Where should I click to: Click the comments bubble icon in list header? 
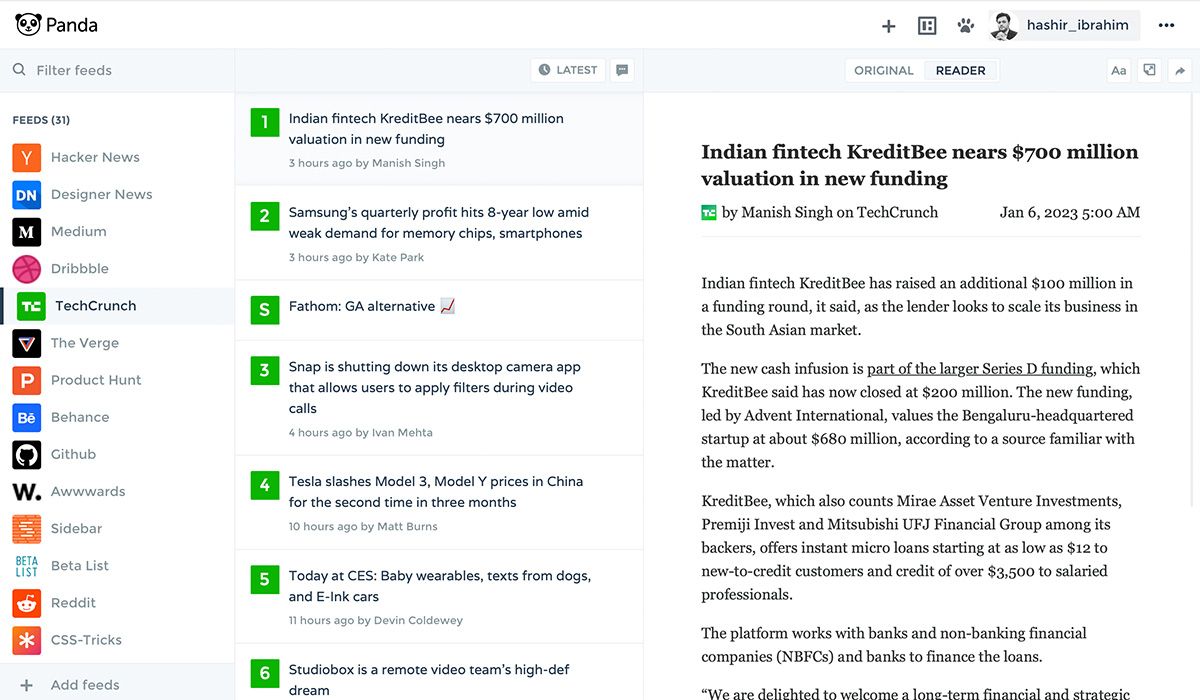(x=622, y=70)
